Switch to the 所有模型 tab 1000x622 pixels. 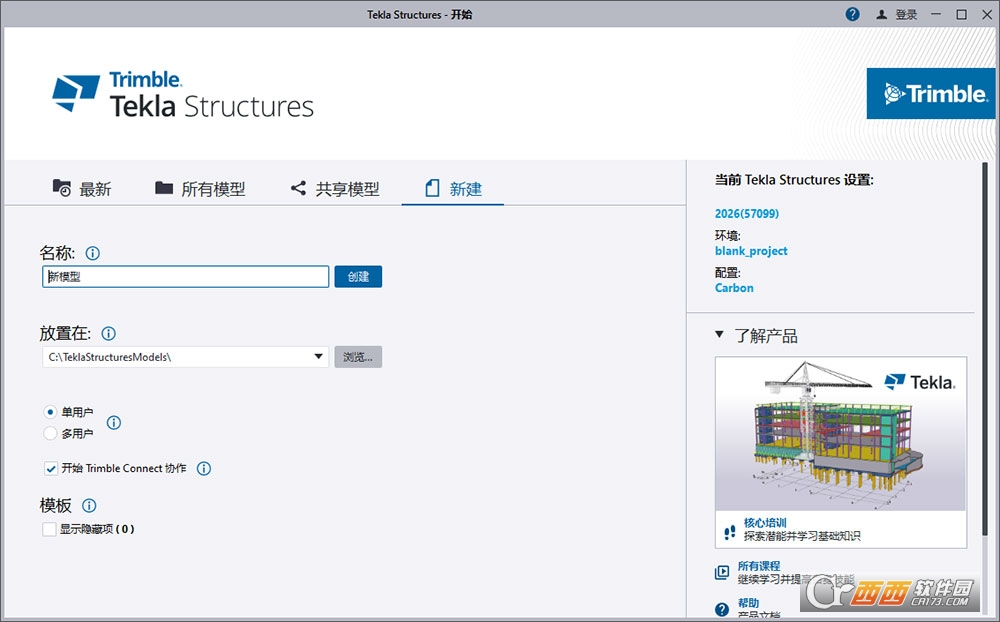[x=200, y=189]
